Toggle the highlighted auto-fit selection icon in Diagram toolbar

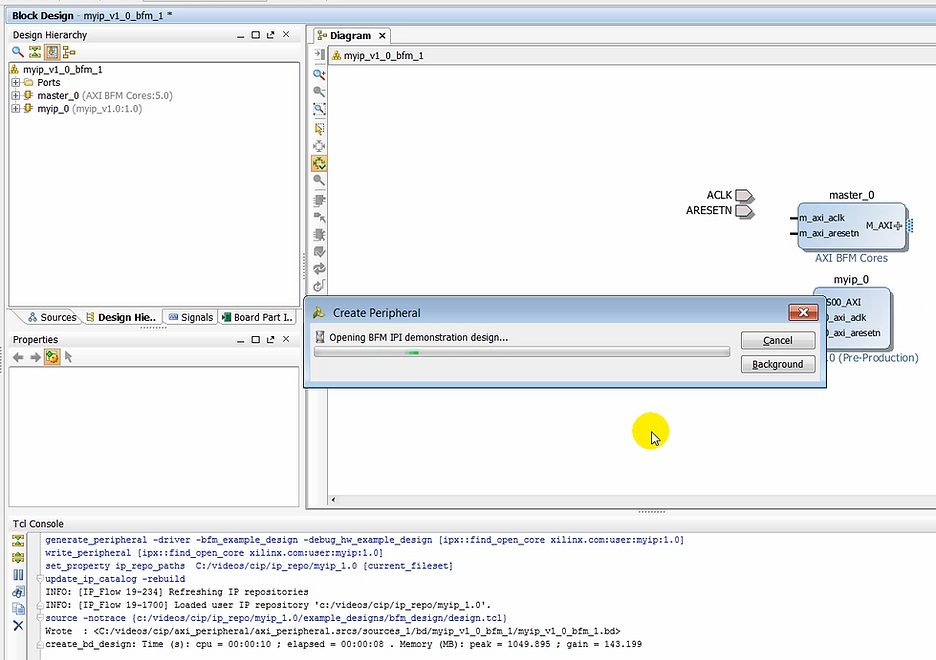click(x=320, y=163)
